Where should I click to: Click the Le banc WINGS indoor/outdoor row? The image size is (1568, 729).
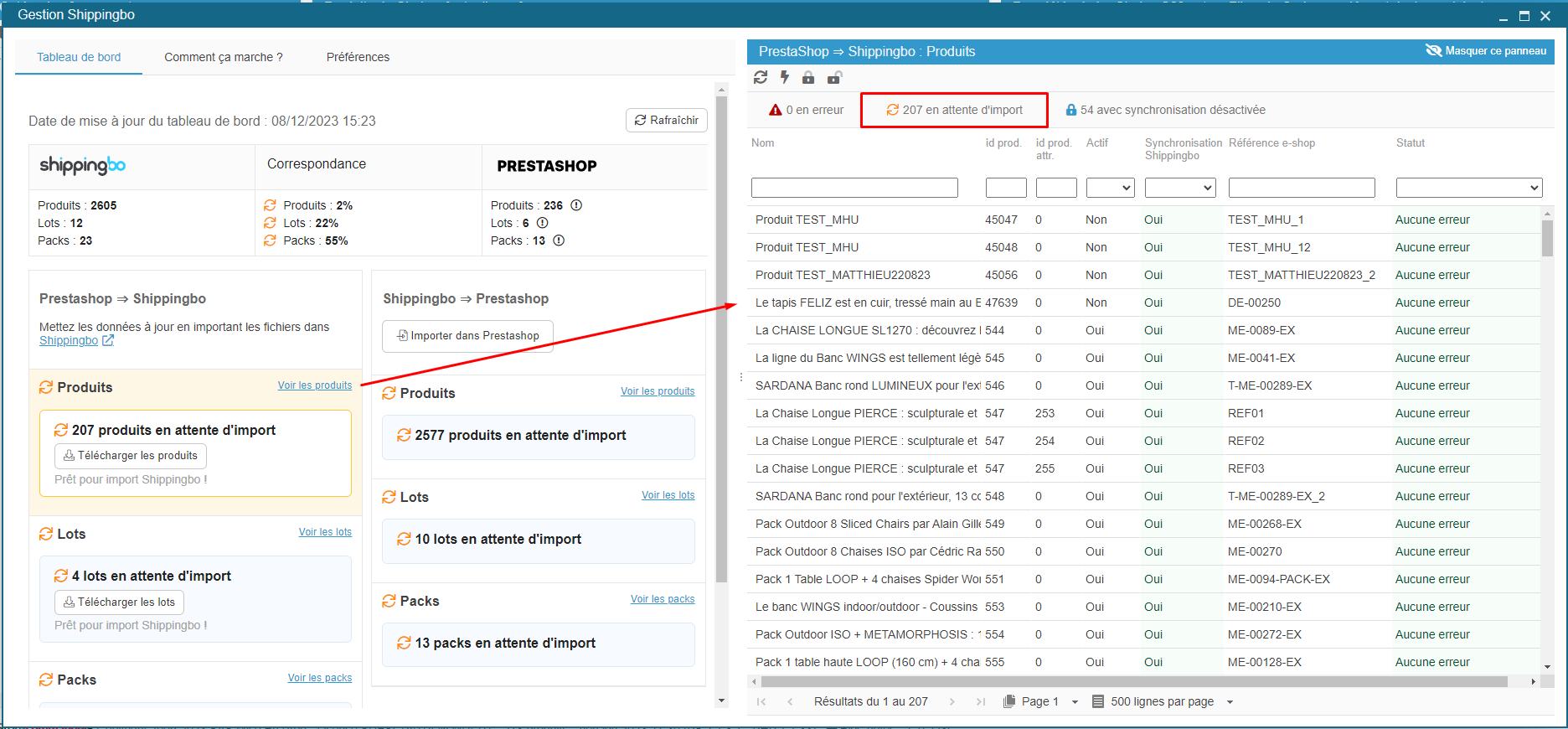coord(1144,607)
